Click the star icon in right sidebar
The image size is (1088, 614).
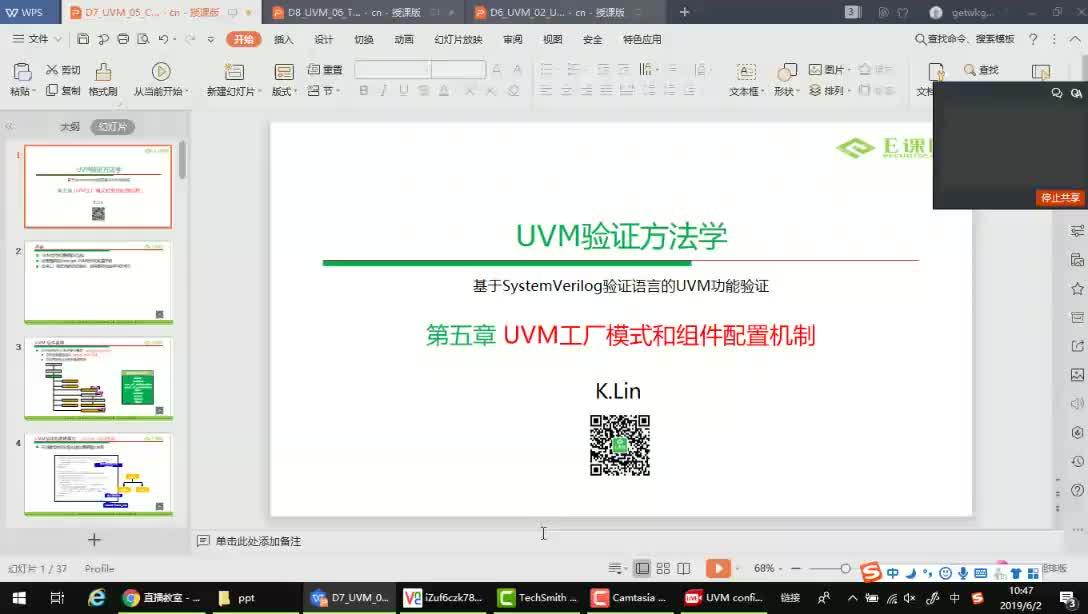click(1077, 289)
